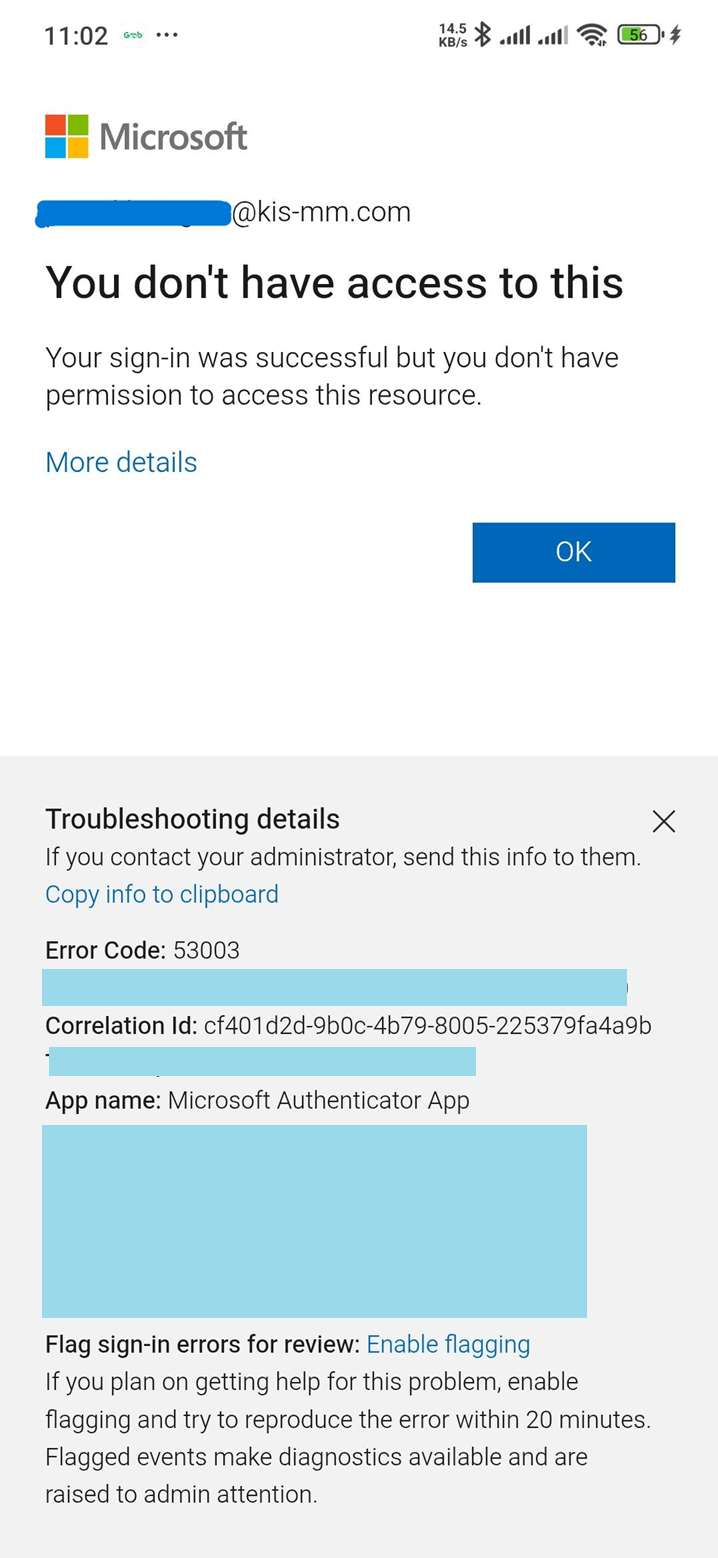Select the Microsoft Authenticator App name text
The image size is (718, 1558).
pyautogui.click(x=318, y=1101)
